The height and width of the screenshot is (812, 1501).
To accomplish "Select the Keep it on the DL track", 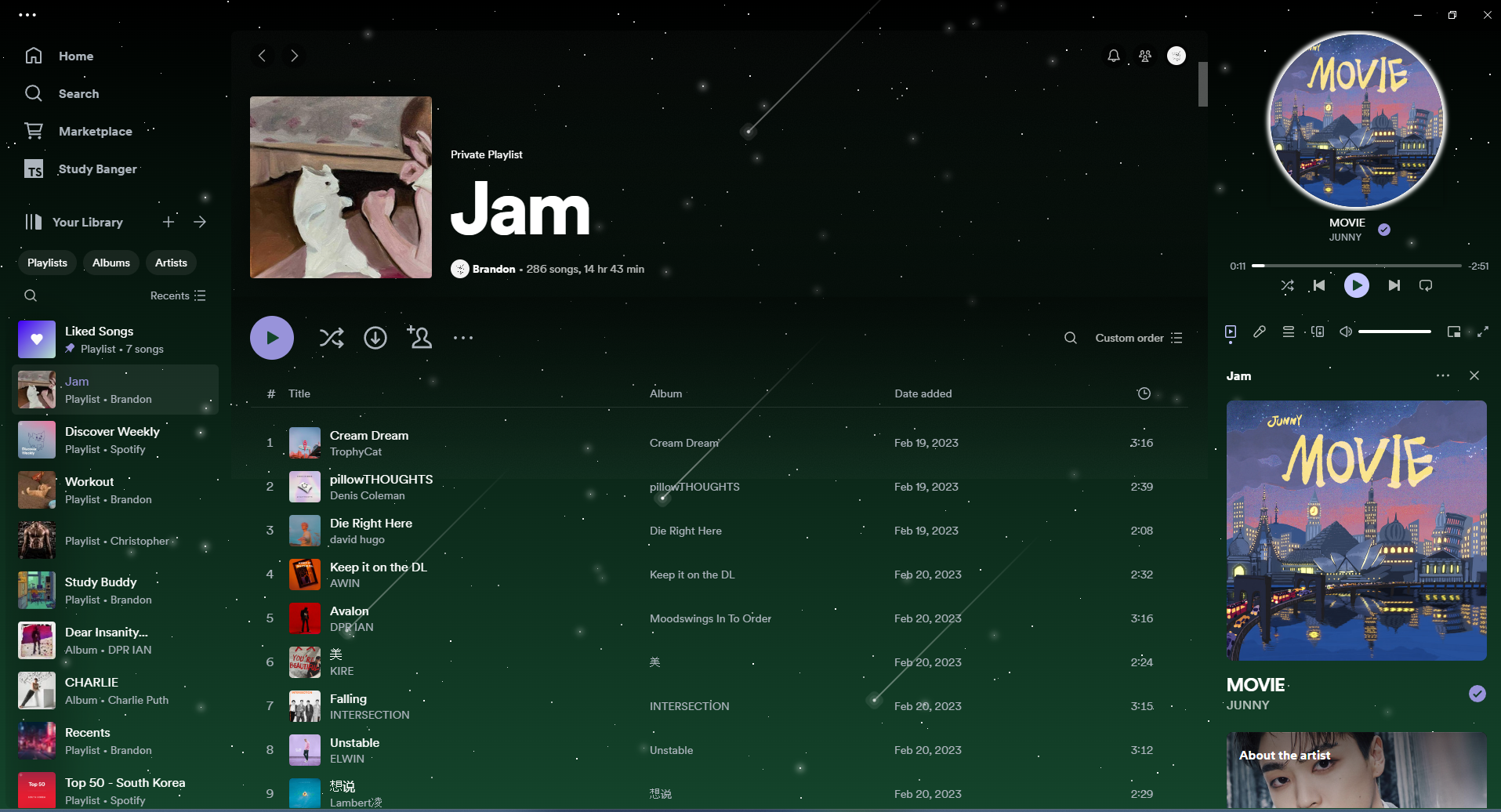I will [720, 575].
